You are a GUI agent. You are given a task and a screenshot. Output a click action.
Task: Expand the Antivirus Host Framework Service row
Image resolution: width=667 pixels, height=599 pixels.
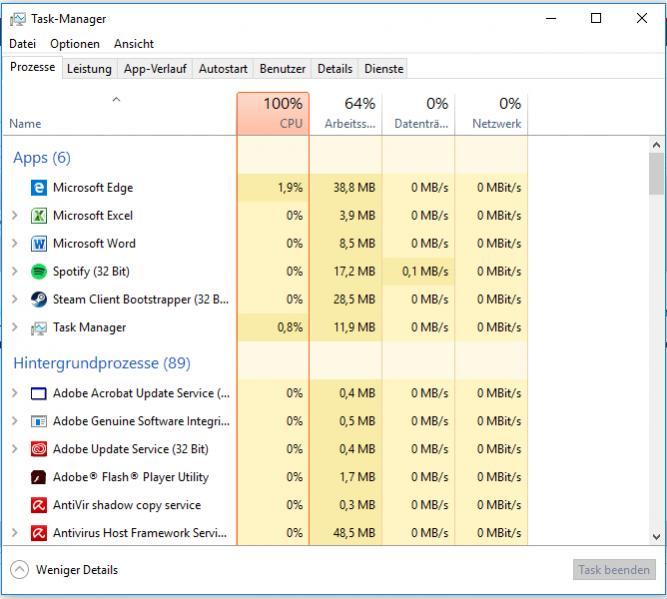(14, 533)
